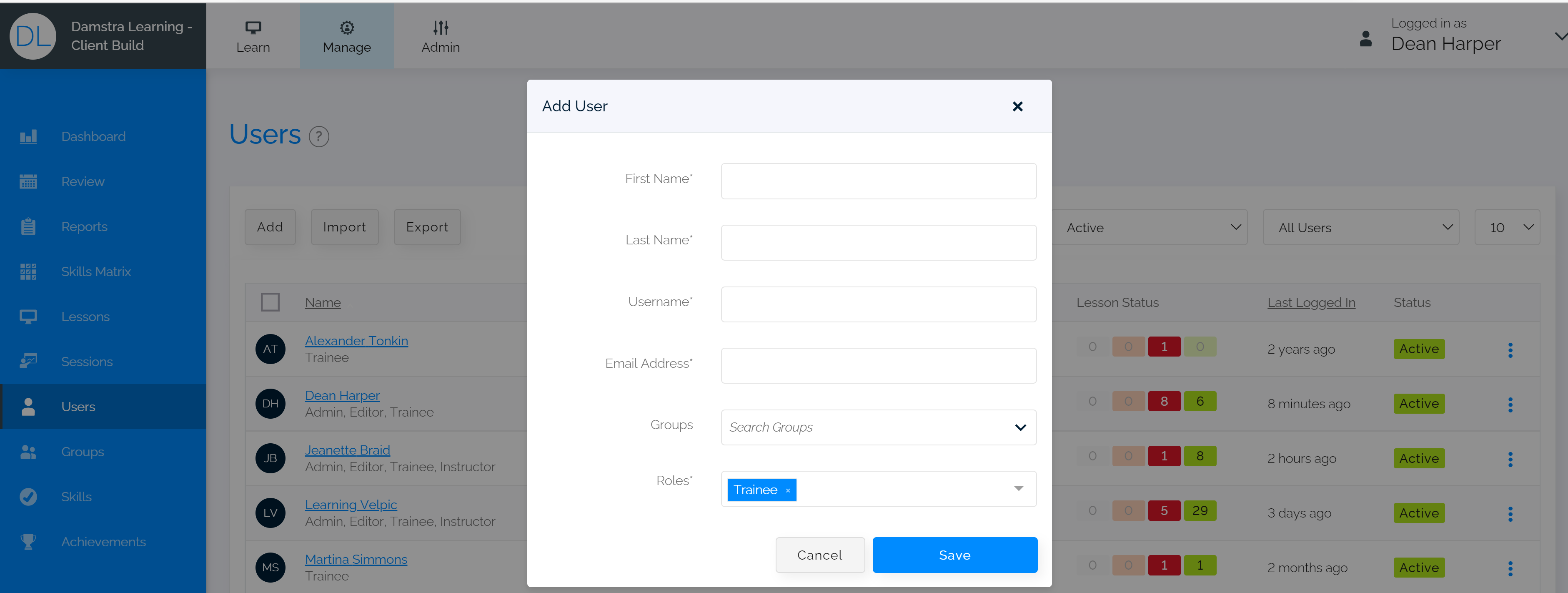
Task: Click the Skills Matrix icon
Action: [29, 271]
